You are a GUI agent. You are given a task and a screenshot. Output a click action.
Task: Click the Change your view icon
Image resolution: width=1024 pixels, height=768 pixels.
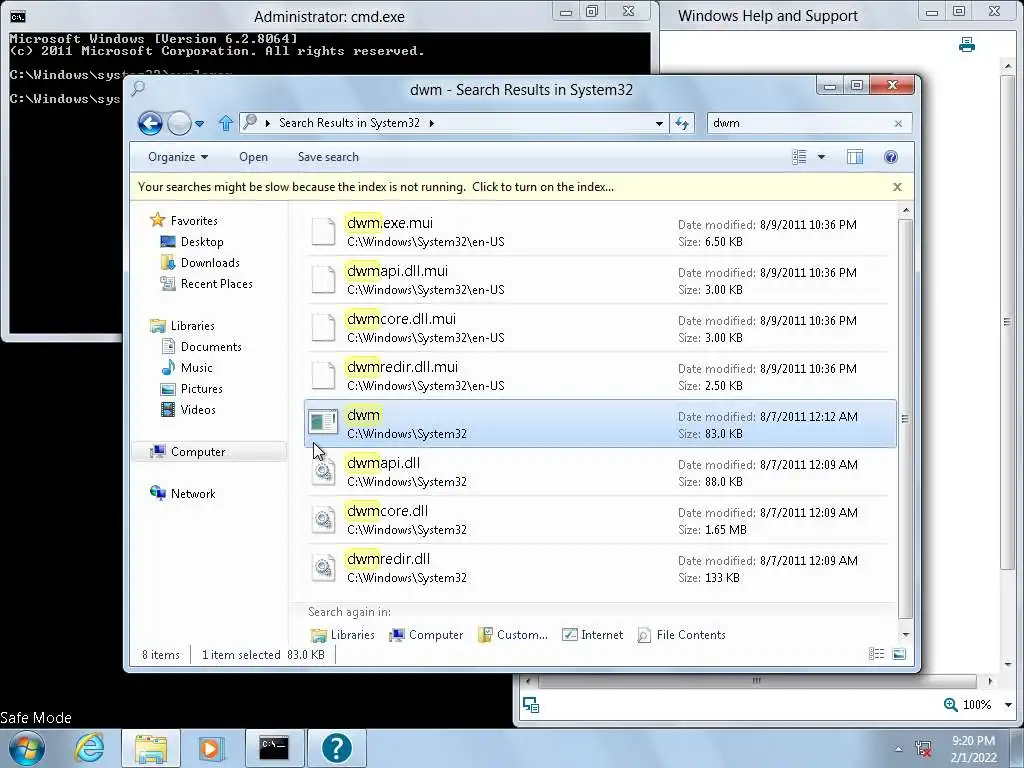799,157
